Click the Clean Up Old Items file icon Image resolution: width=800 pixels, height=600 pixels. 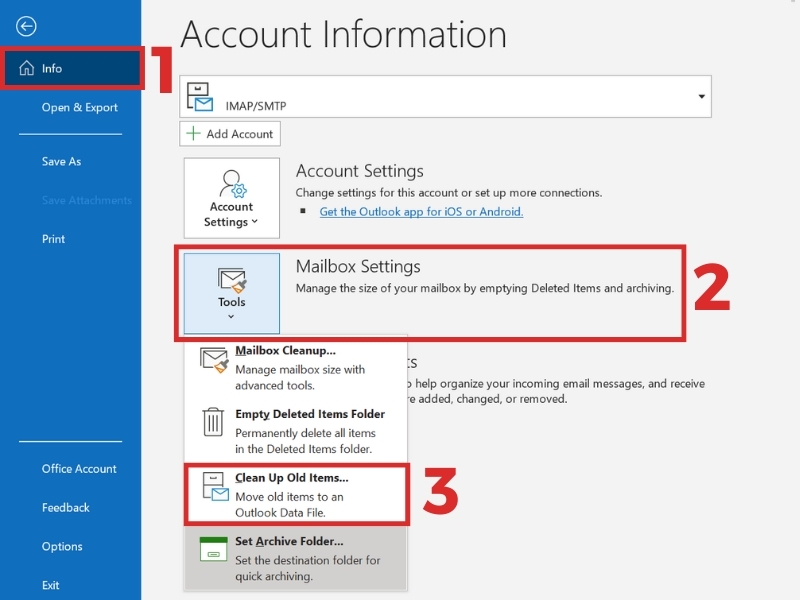click(215, 486)
